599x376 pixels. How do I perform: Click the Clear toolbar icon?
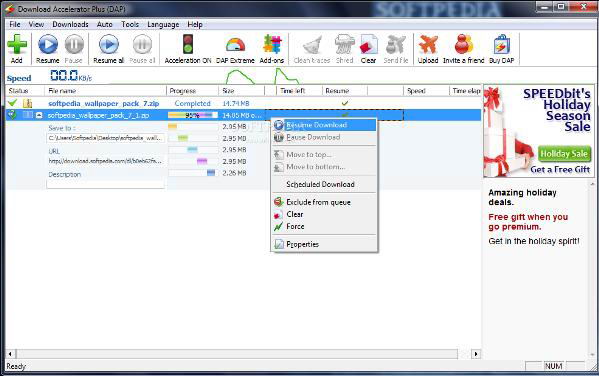(x=369, y=45)
